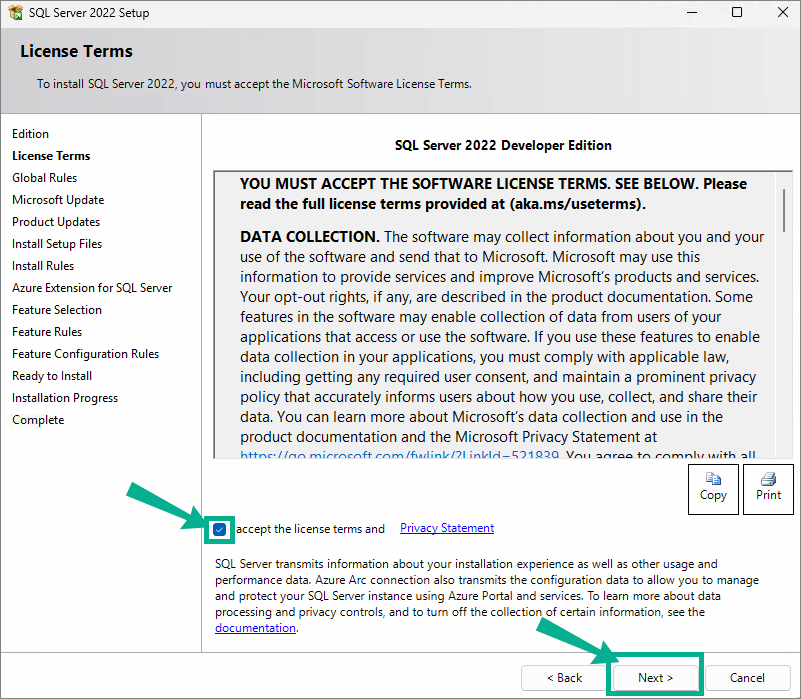
Task: Print the license terms
Action: 768,489
